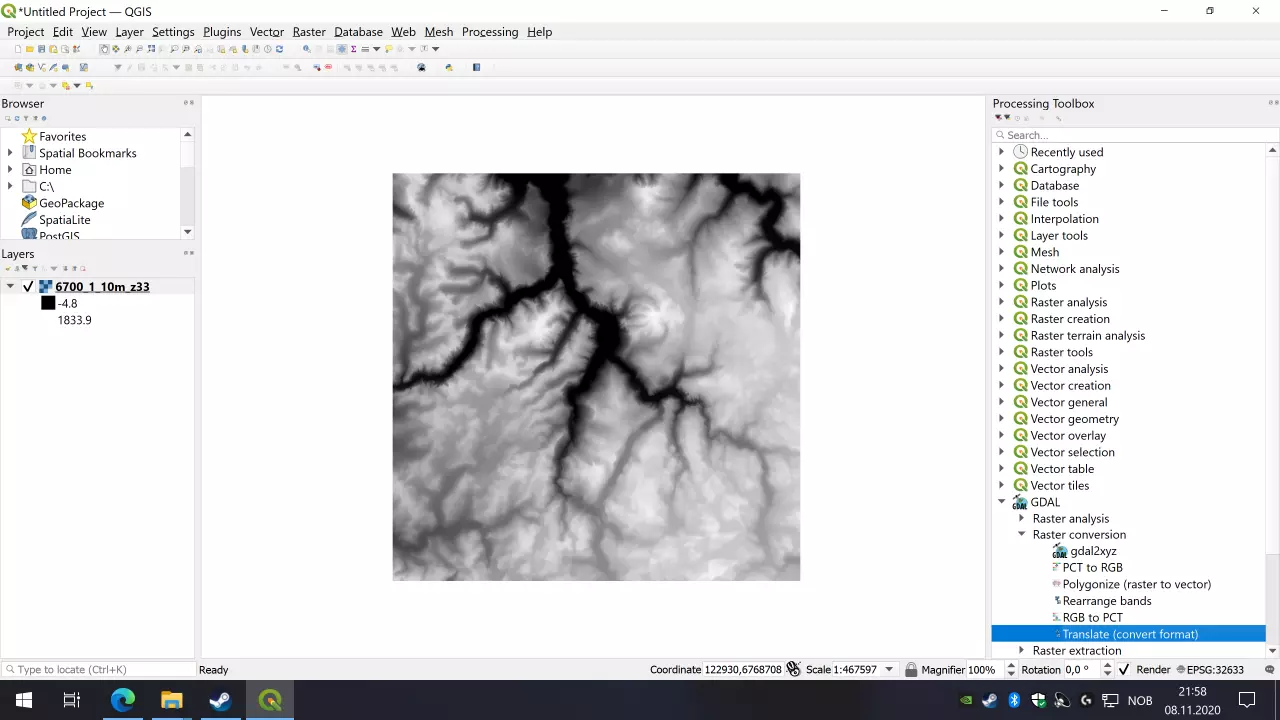Select the Pan Map hand tool

pos(104,49)
